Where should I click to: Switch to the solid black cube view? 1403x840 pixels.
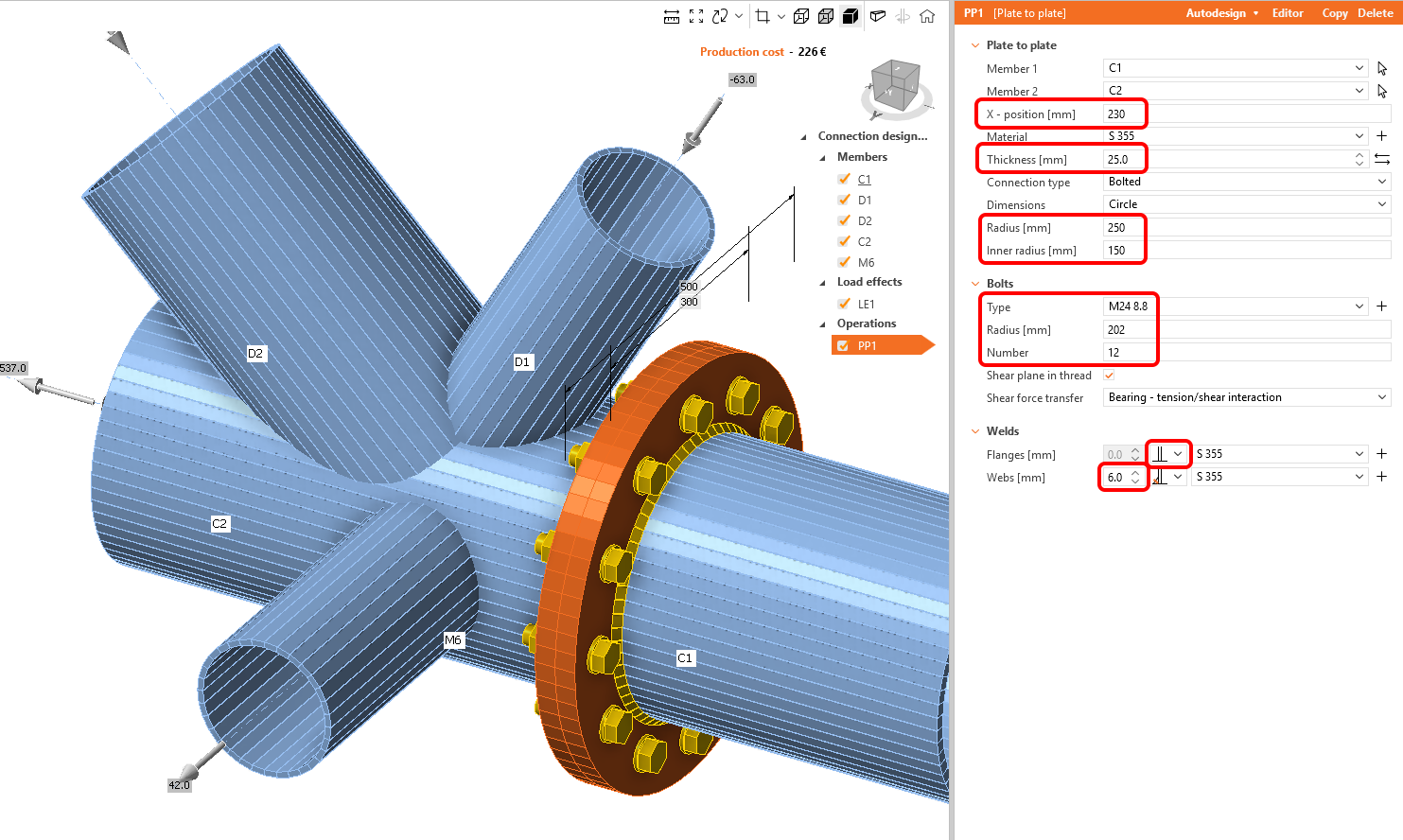[x=851, y=16]
